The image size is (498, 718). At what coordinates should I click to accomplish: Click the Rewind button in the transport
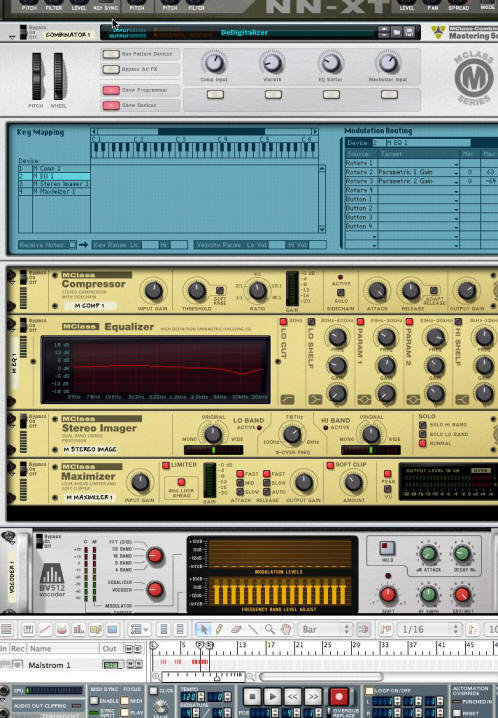click(292, 696)
